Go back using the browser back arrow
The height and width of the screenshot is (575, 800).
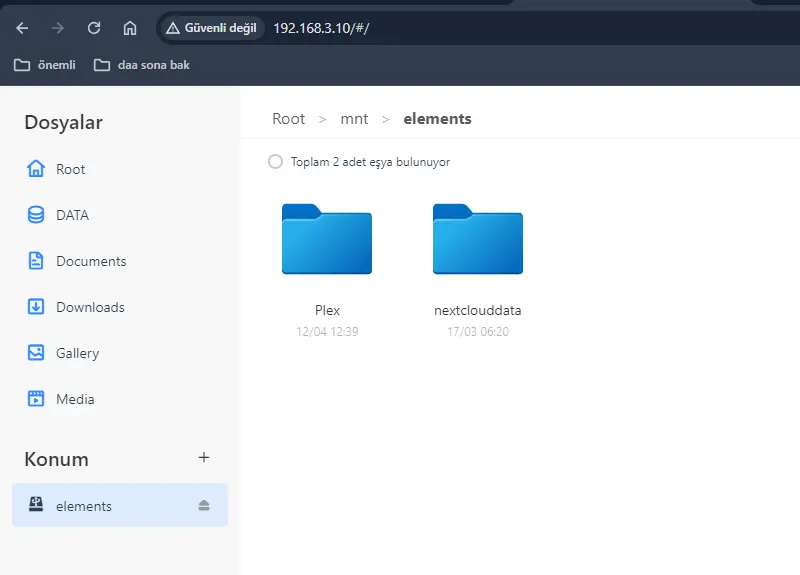click(x=22, y=28)
